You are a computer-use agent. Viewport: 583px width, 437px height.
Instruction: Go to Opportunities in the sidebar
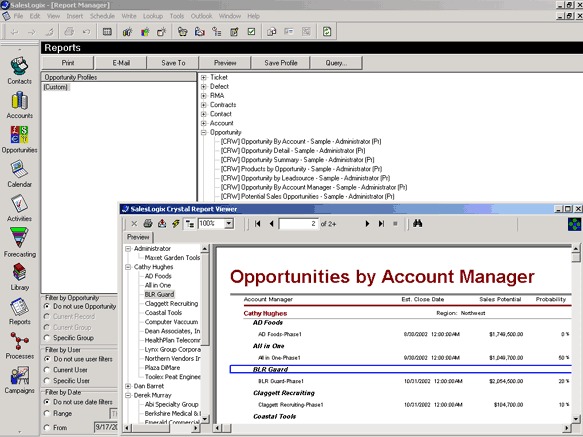[x=19, y=139]
